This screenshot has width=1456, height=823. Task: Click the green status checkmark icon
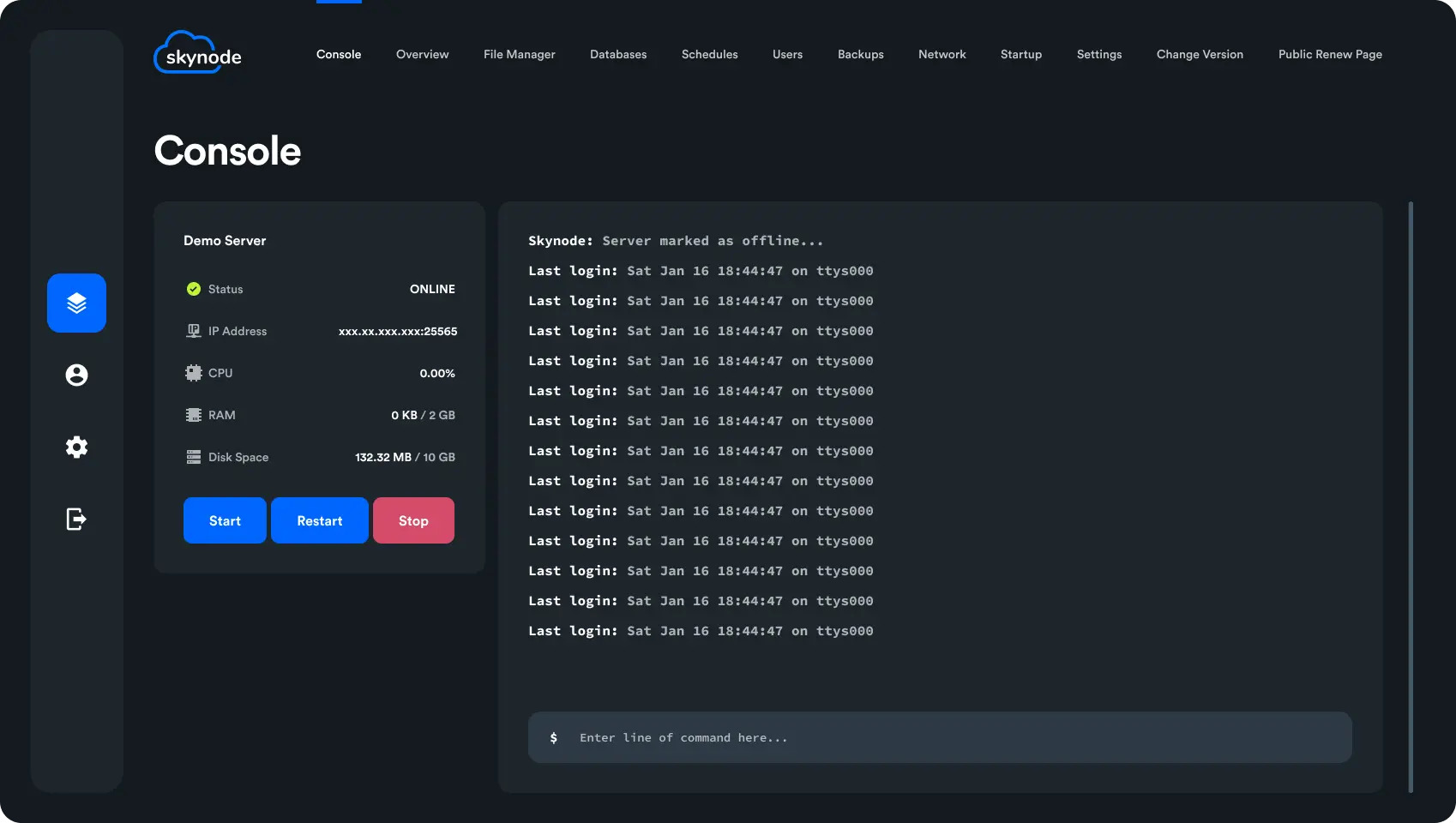pos(194,289)
